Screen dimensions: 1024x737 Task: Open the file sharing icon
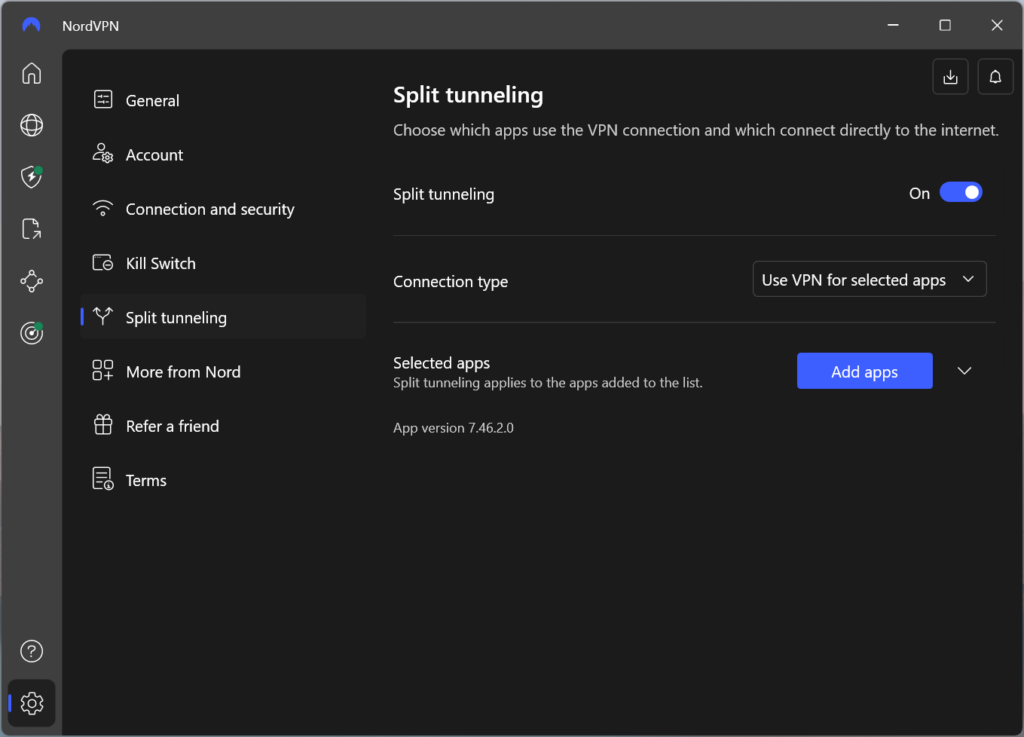31,229
